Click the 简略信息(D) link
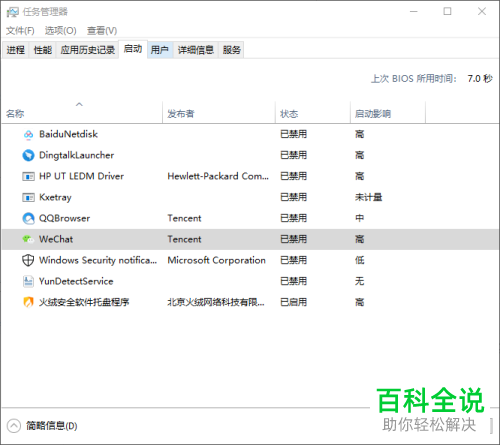Screen dimensions: 500x445 (x=52, y=426)
